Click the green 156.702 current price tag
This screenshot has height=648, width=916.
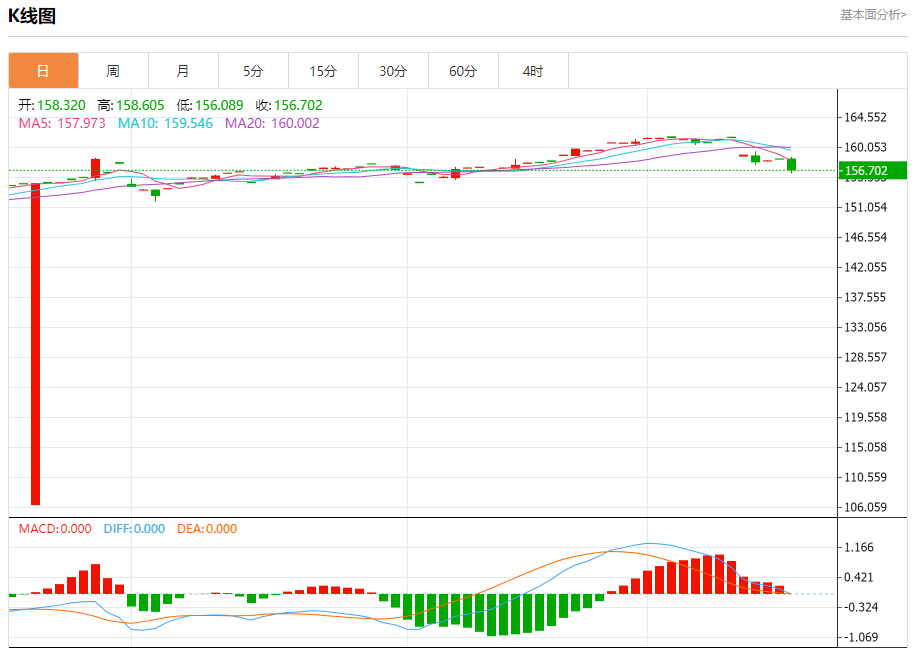[872, 171]
